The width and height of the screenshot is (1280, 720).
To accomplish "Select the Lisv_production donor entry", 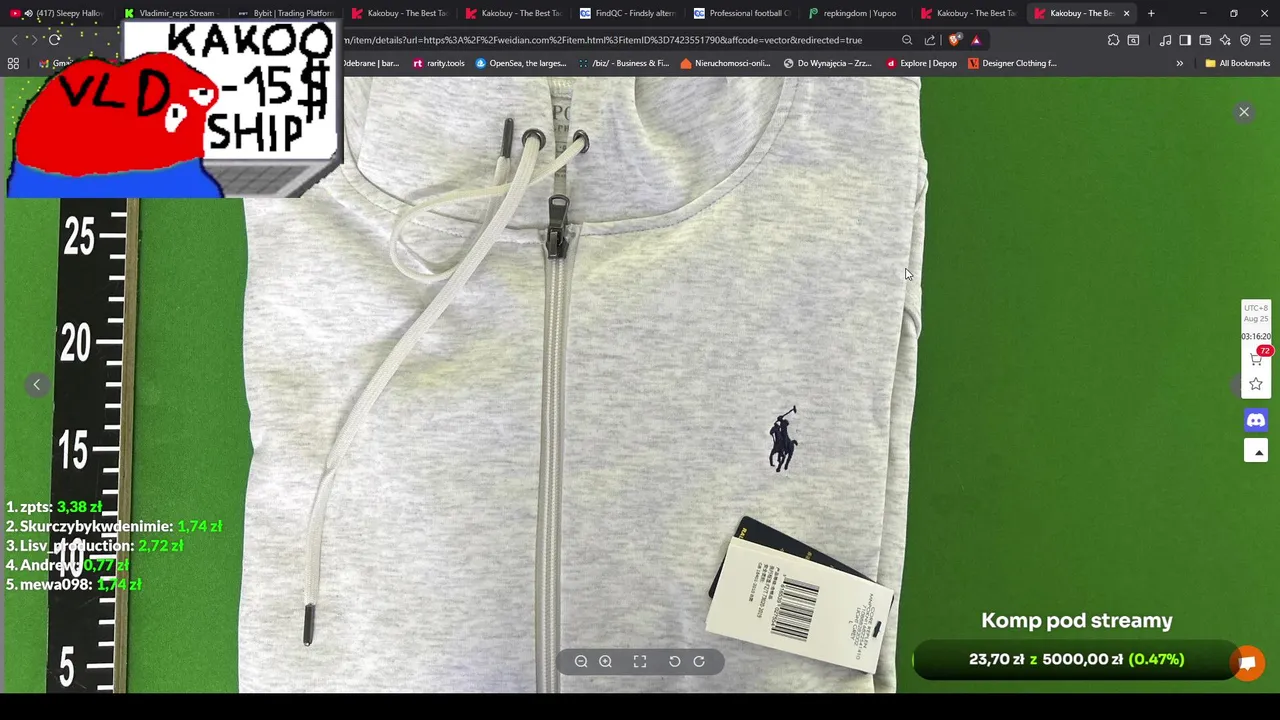I will pyautogui.click(x=95, y=546).
